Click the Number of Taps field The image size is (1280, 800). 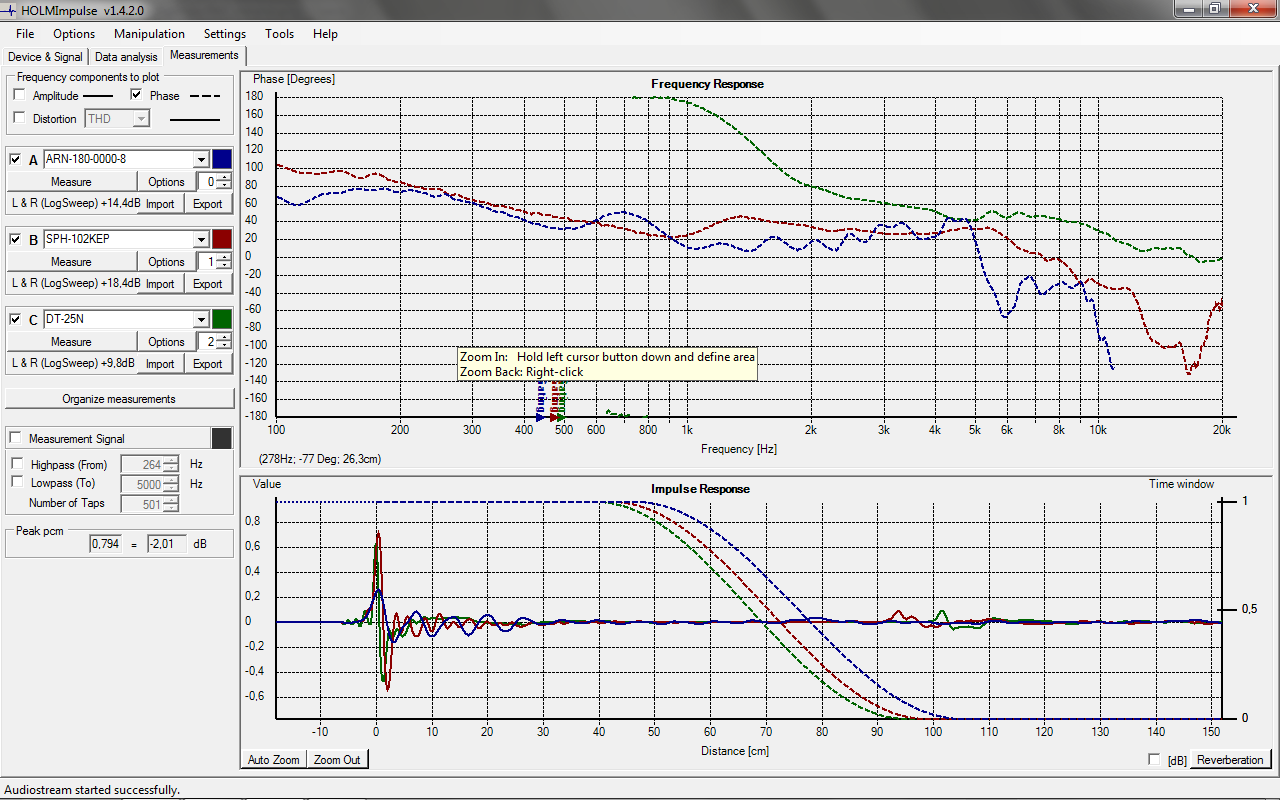pos(149,503)
